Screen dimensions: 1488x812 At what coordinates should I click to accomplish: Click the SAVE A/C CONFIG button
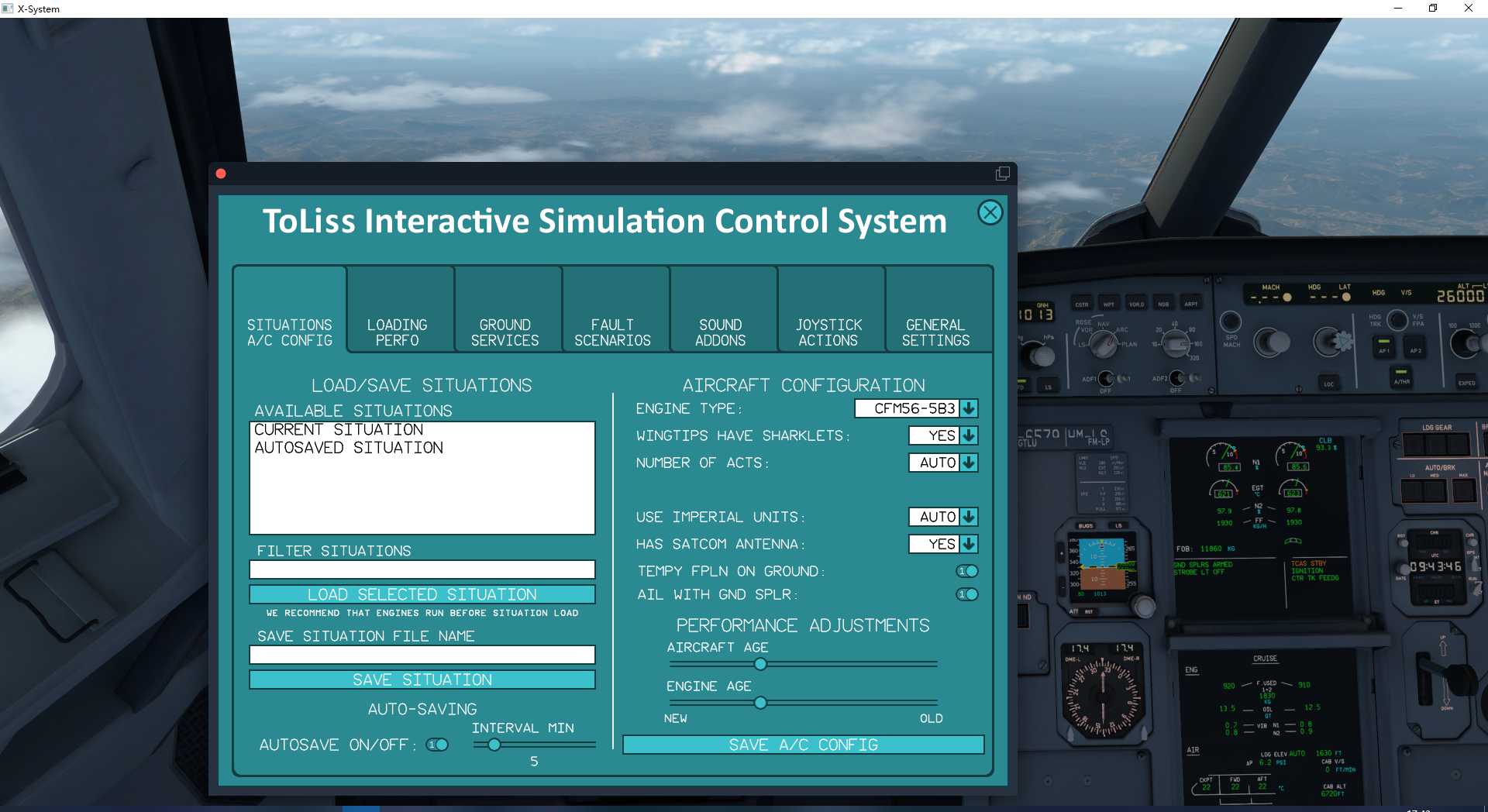804,745
